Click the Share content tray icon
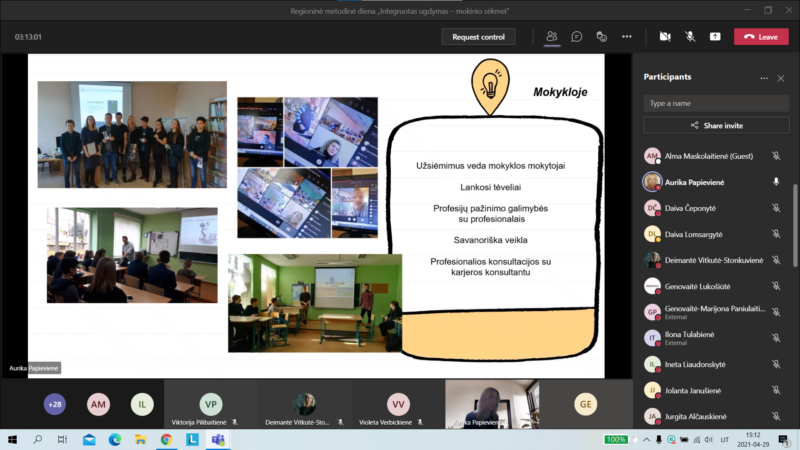This screenshot has width=800, height=450. [715, 37]
